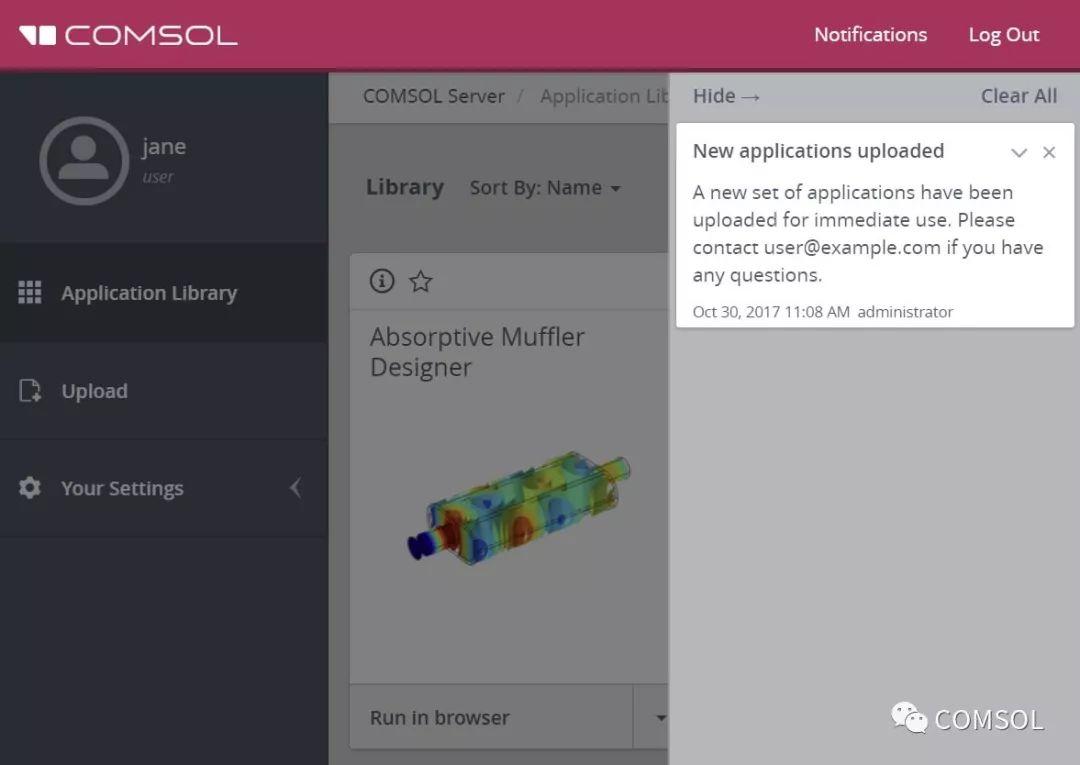This screenshot has height=765, width=1080.
Task: Click jane's profile avatar
Action: pyautogui.click(x=85, y=160)
